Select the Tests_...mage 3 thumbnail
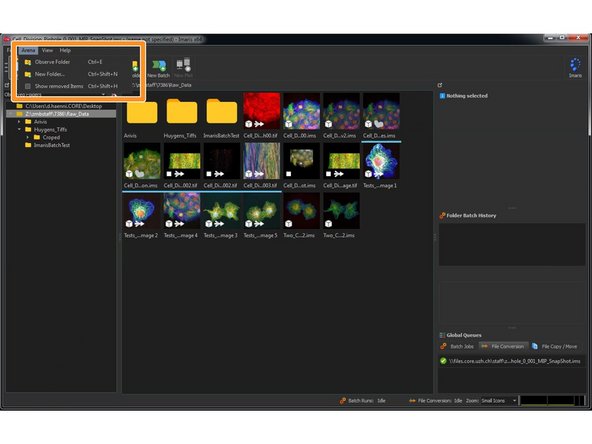592x444 pixels. [222, 211]
